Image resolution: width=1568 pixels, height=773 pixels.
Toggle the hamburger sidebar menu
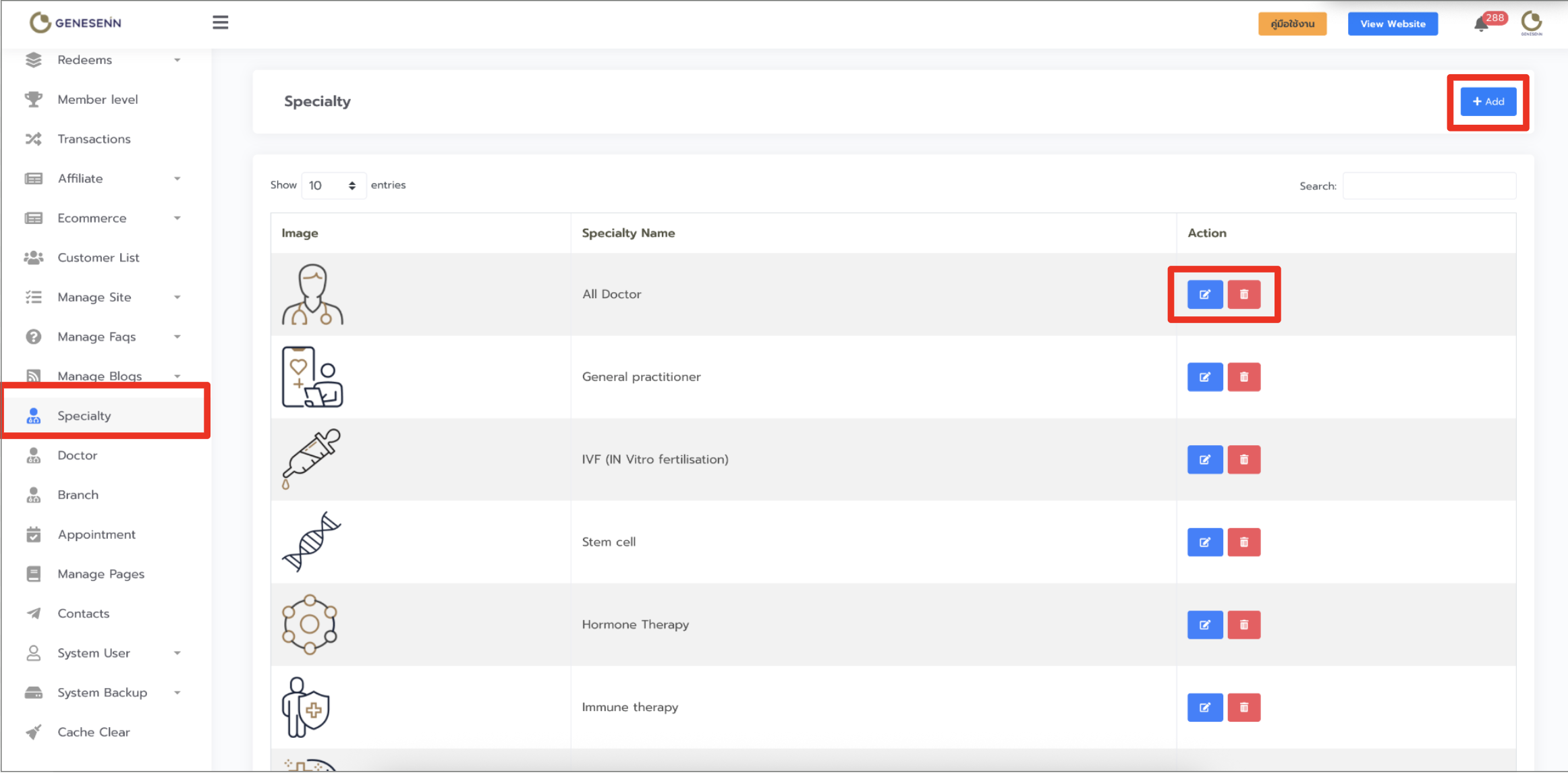[x=220, y=23]
